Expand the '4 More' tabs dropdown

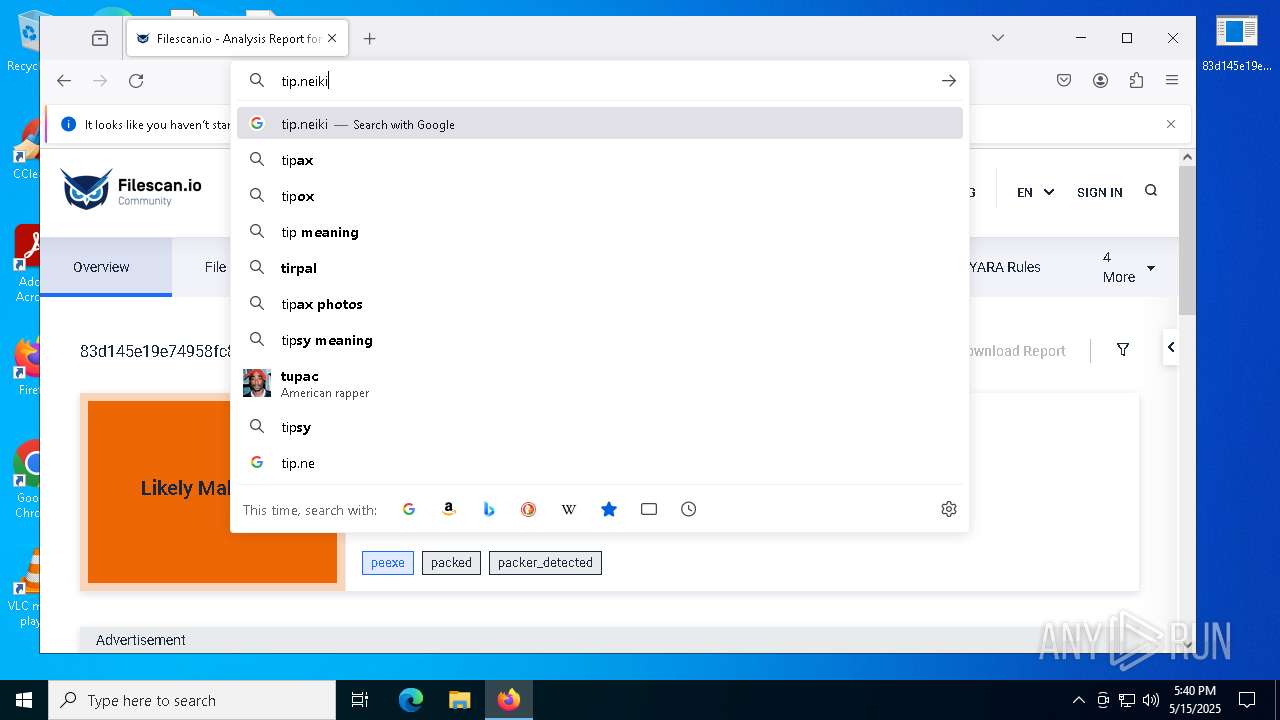click(x=1129, y=267)
